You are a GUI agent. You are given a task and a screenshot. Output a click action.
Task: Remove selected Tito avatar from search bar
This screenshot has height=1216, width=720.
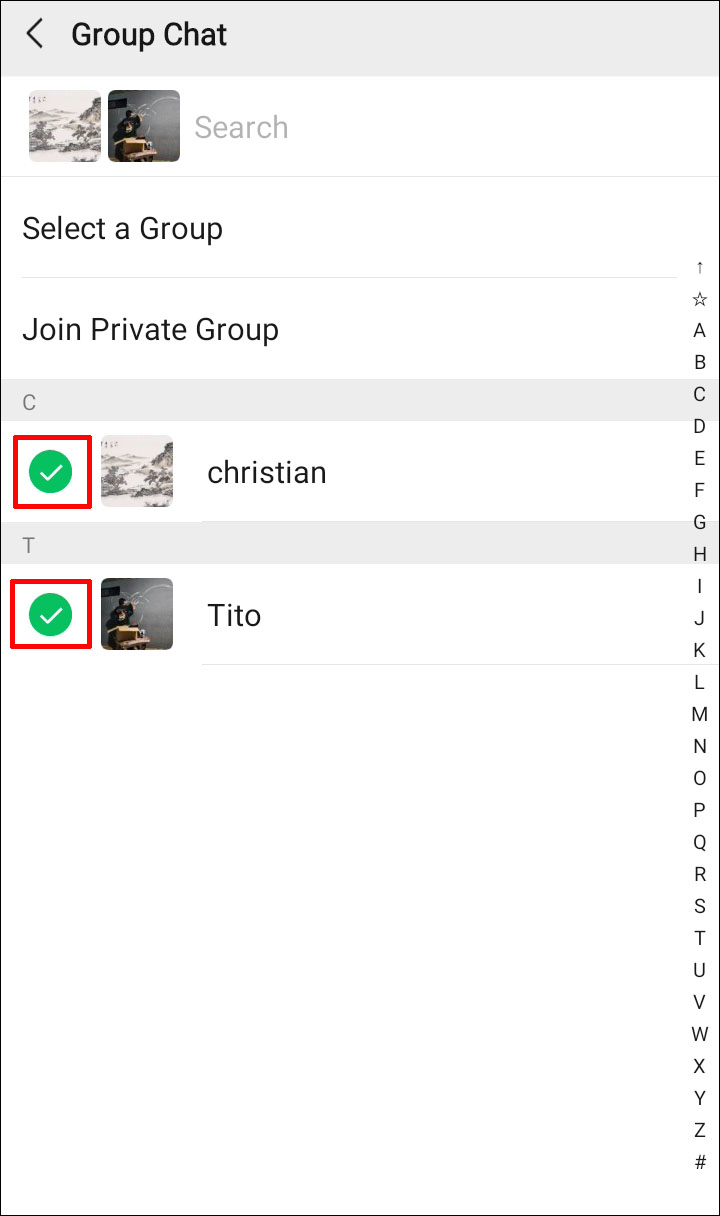(144, 127)
